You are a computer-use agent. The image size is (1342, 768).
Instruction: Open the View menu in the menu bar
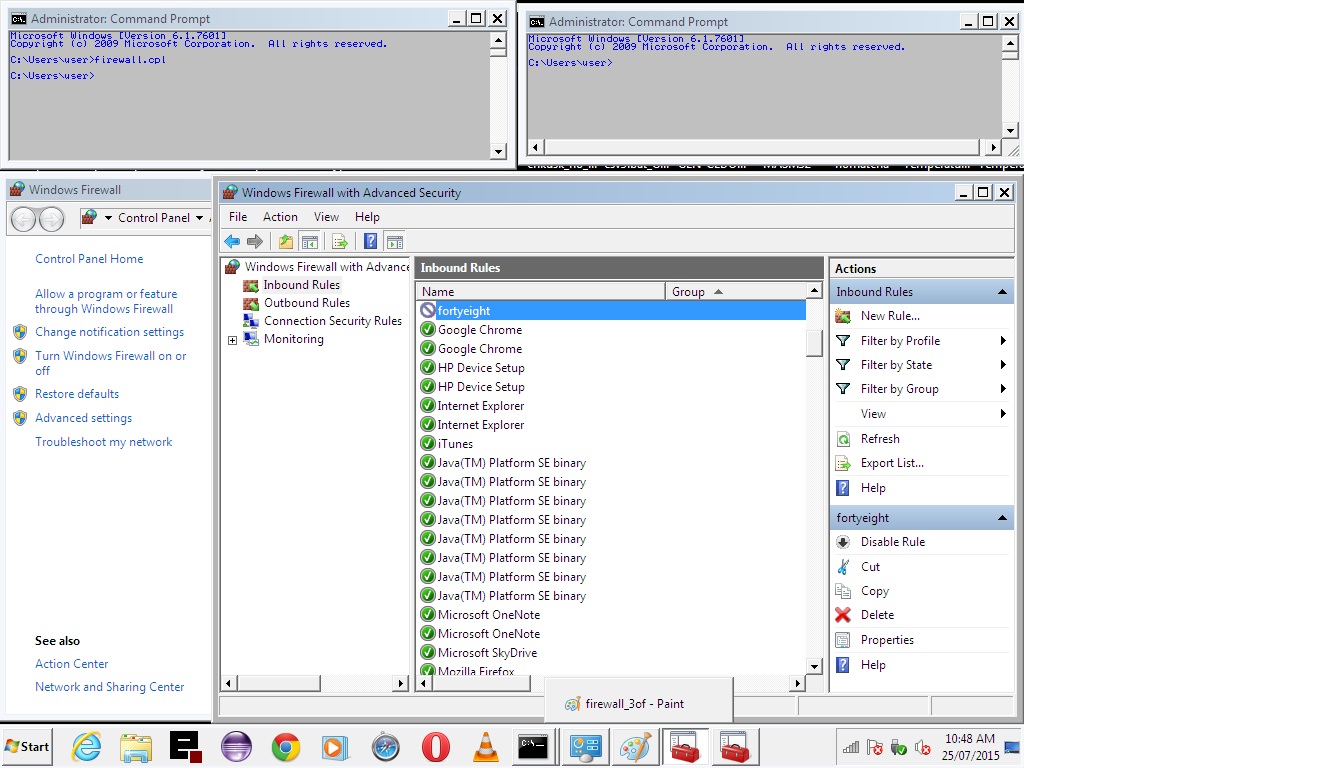[x=326, y=217]
